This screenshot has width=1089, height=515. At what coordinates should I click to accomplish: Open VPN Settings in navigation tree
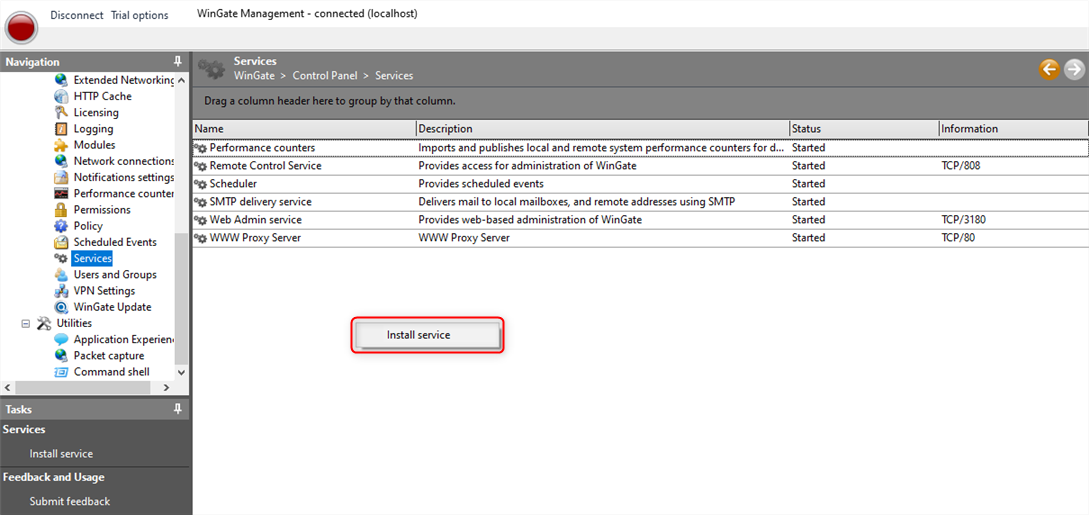tap(104, 291)
